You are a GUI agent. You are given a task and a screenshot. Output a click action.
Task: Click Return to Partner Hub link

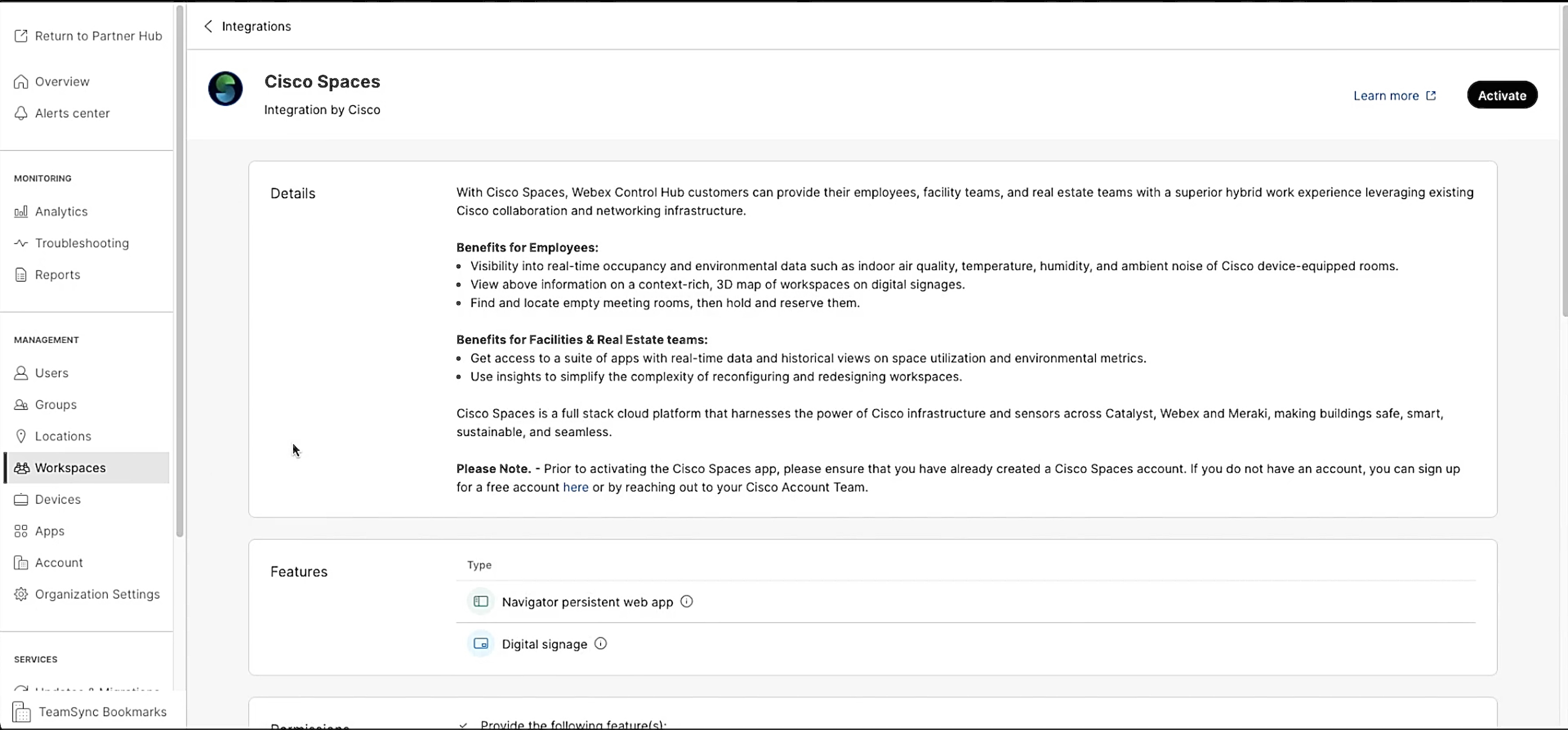pos(98,36)
